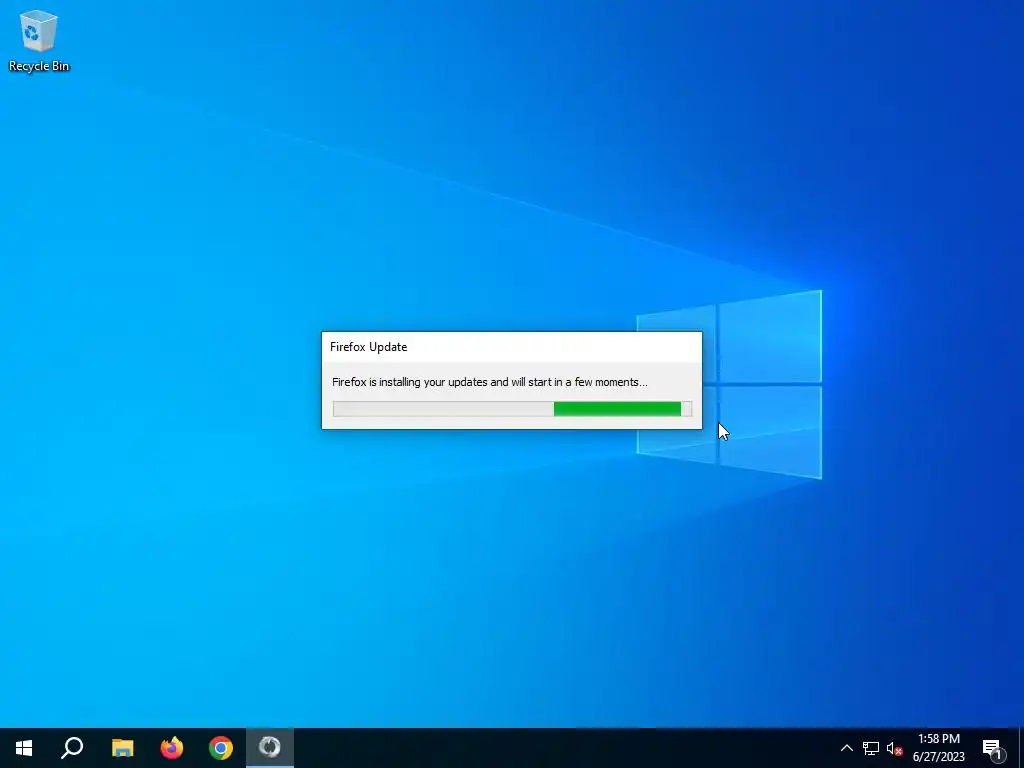Click the 'Firefox is installing your updates' message

pos(490,382)
